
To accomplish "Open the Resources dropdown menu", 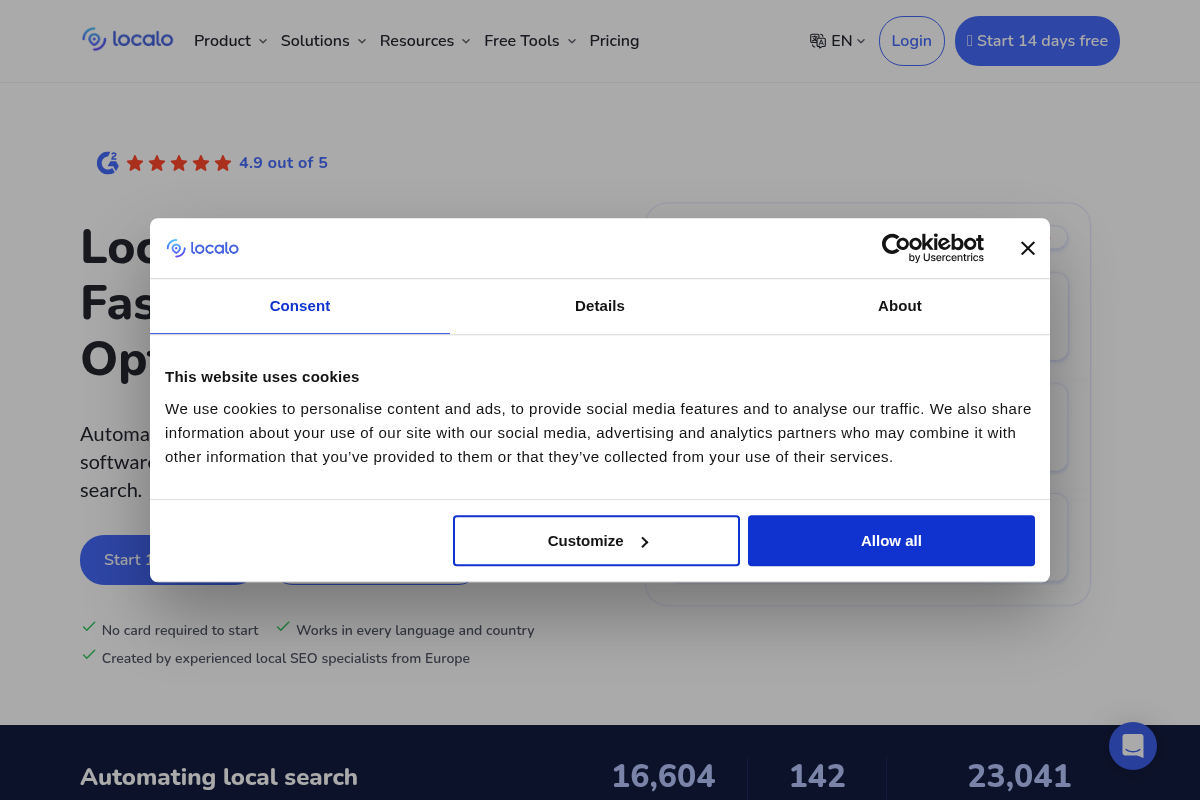I will point(424,41).
